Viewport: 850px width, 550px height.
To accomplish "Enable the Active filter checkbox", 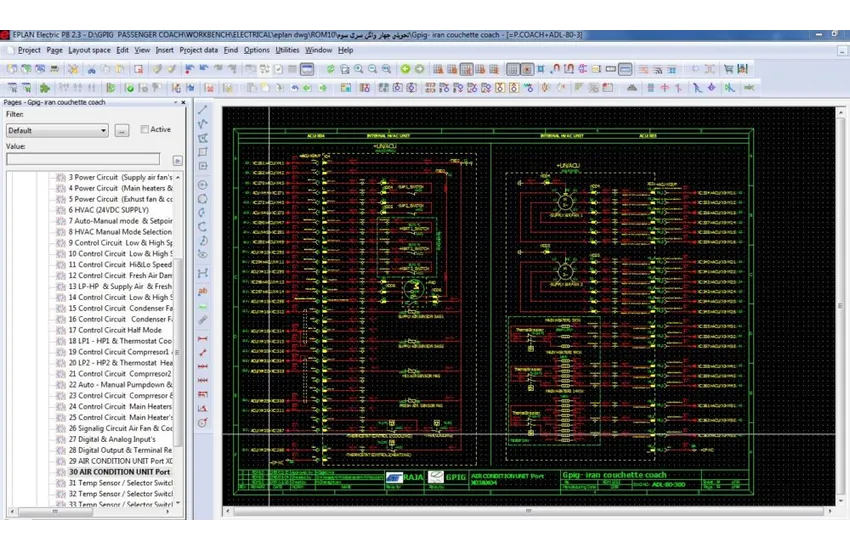I will pyautogui.click(x=145, y=129).
